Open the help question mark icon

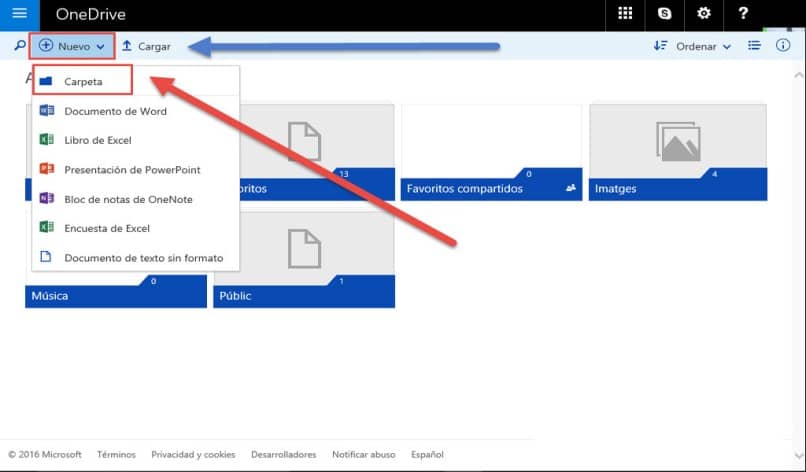pyautogui.click(x=743, y=13)
